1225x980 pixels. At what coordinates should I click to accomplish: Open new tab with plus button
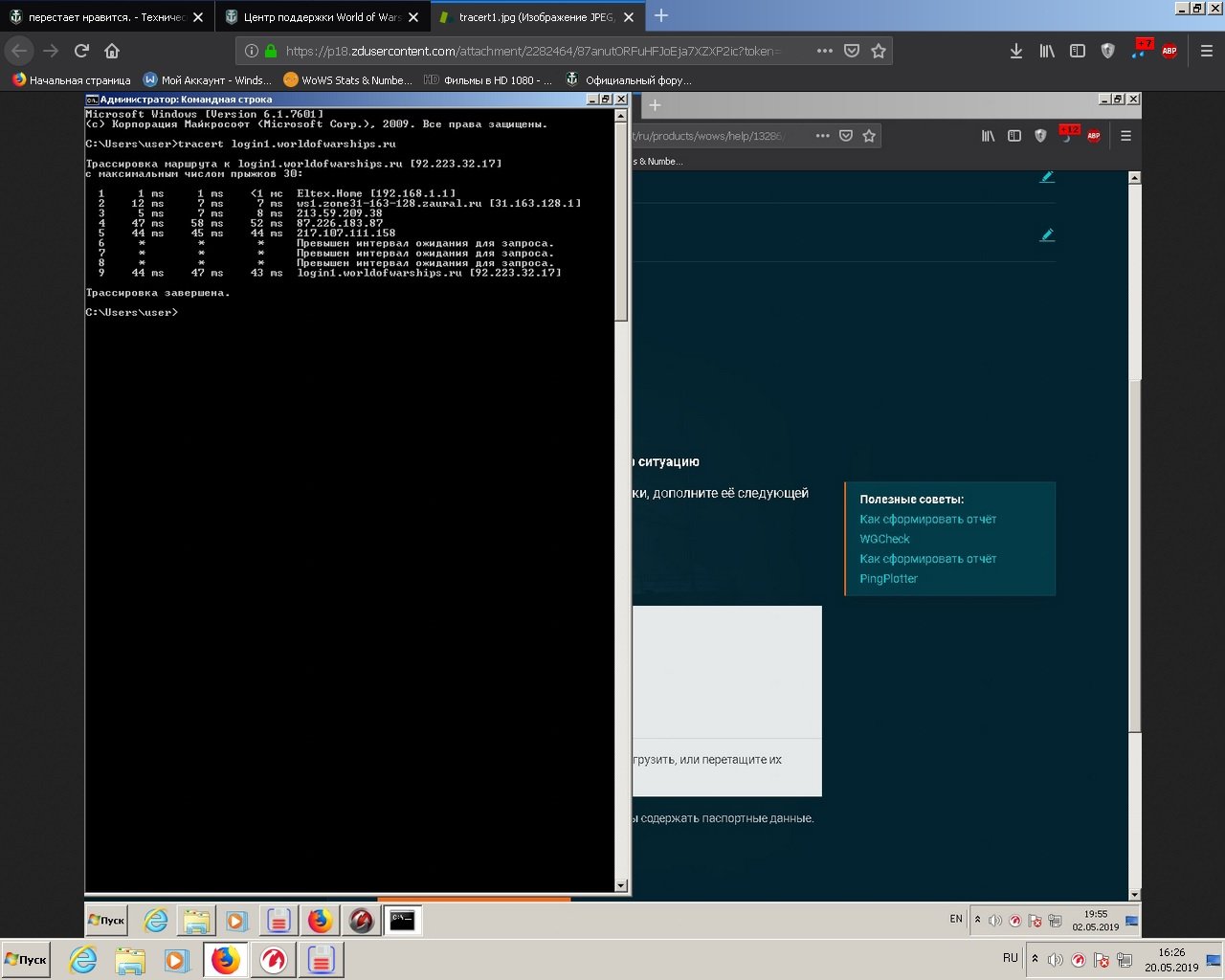[x=661, y=16]
